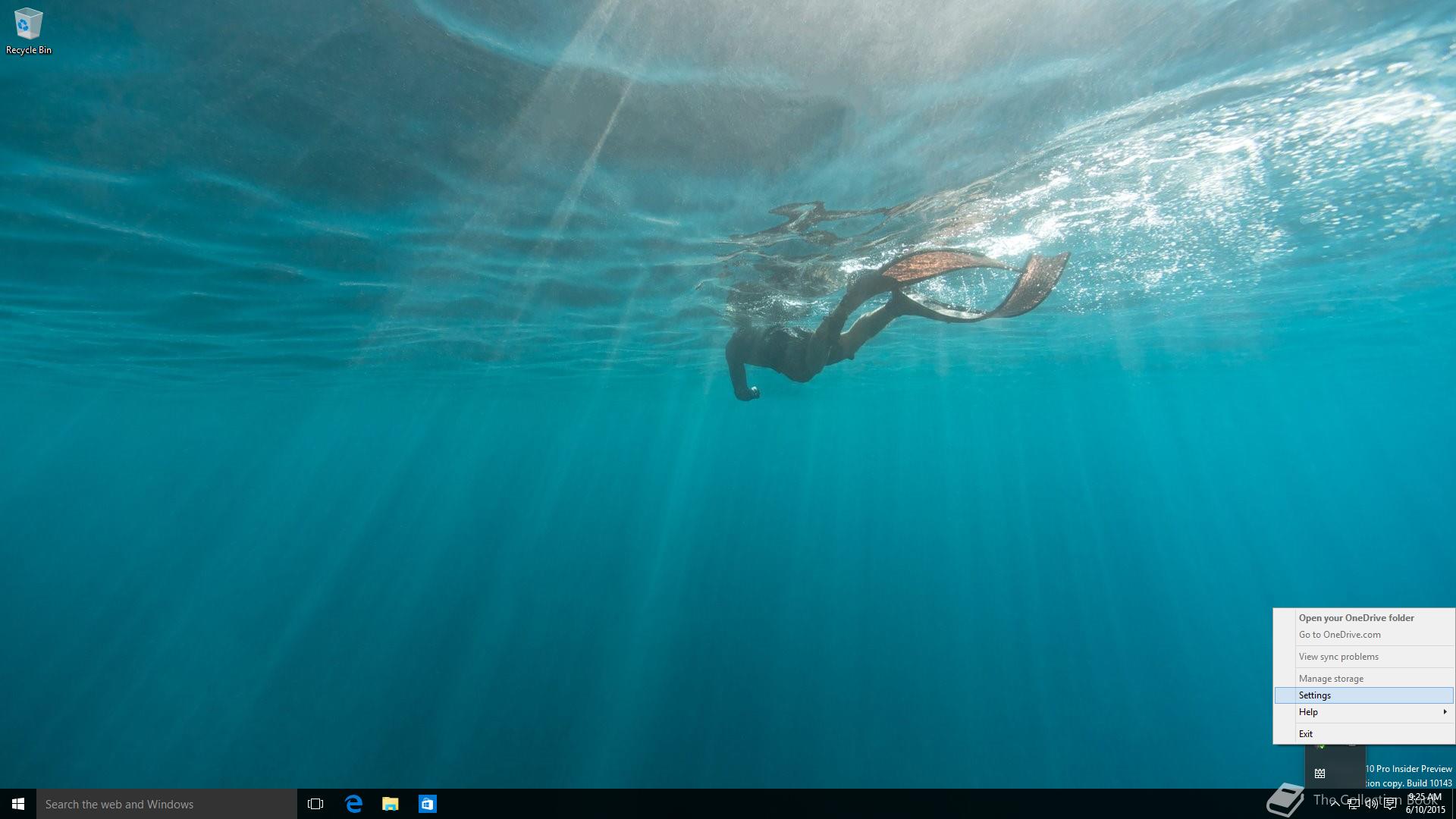
Task: Click the Help submenu arrow
Action: (x=1445, y=712)
